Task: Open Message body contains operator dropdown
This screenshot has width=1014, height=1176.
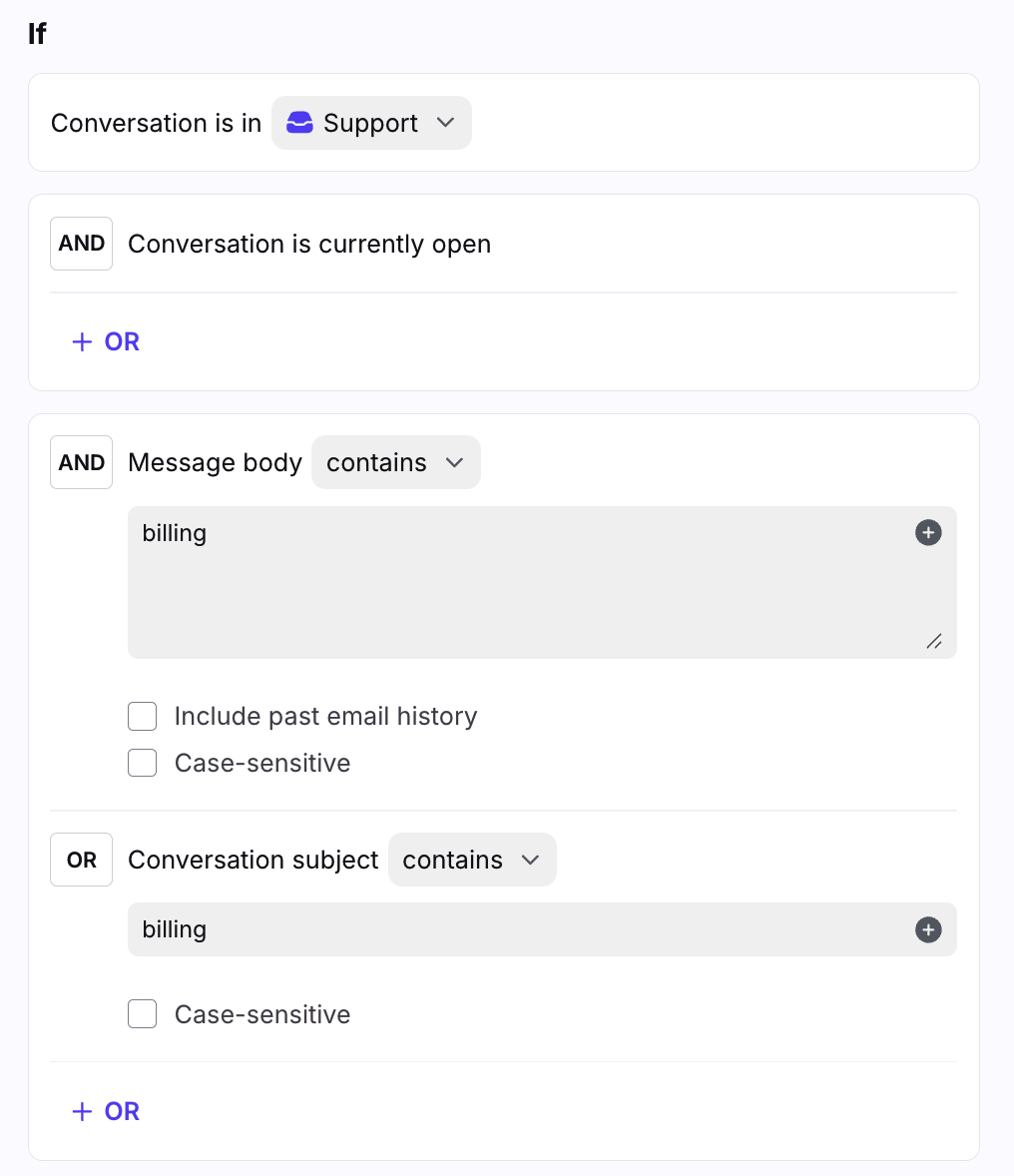Action: pyautogui.click(x=395, y=463)
